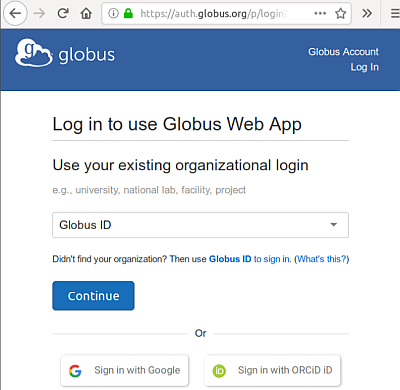Click the dropdown arrow in organization selector
This screenshot has height=390, width=400.
click(x=333, y=225)
